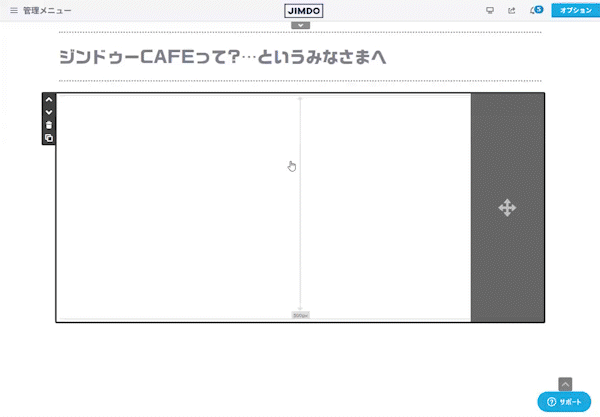600x417 pixels.
Task: Jump to top with arrow button
Action: [x=565, y=384]
